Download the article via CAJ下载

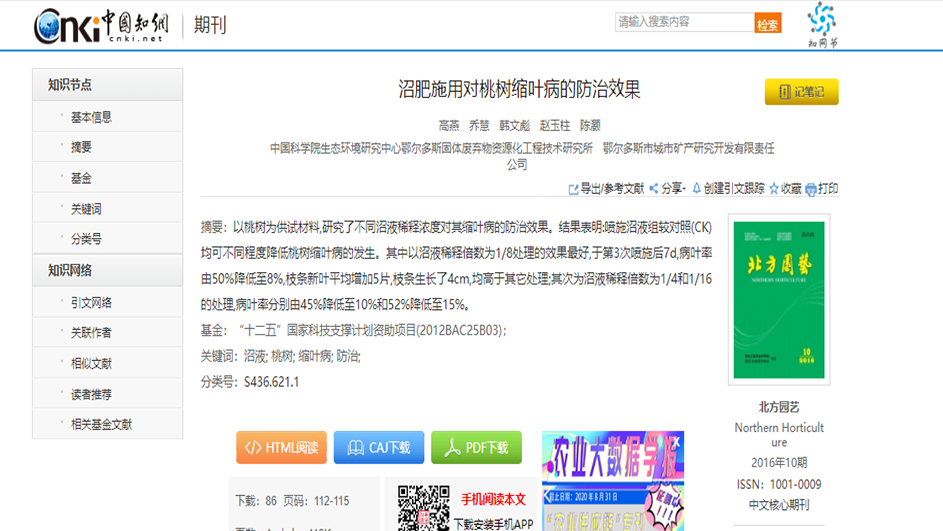(x=378, y=448)
